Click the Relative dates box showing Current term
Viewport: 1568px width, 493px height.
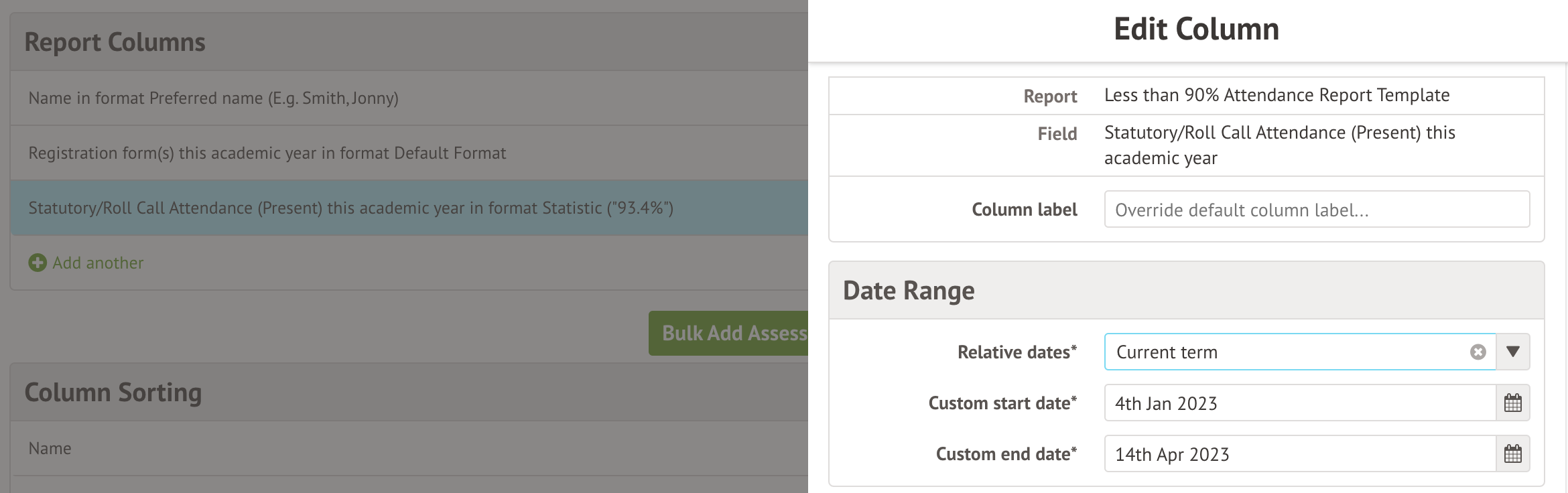[x=1287, y=352]
